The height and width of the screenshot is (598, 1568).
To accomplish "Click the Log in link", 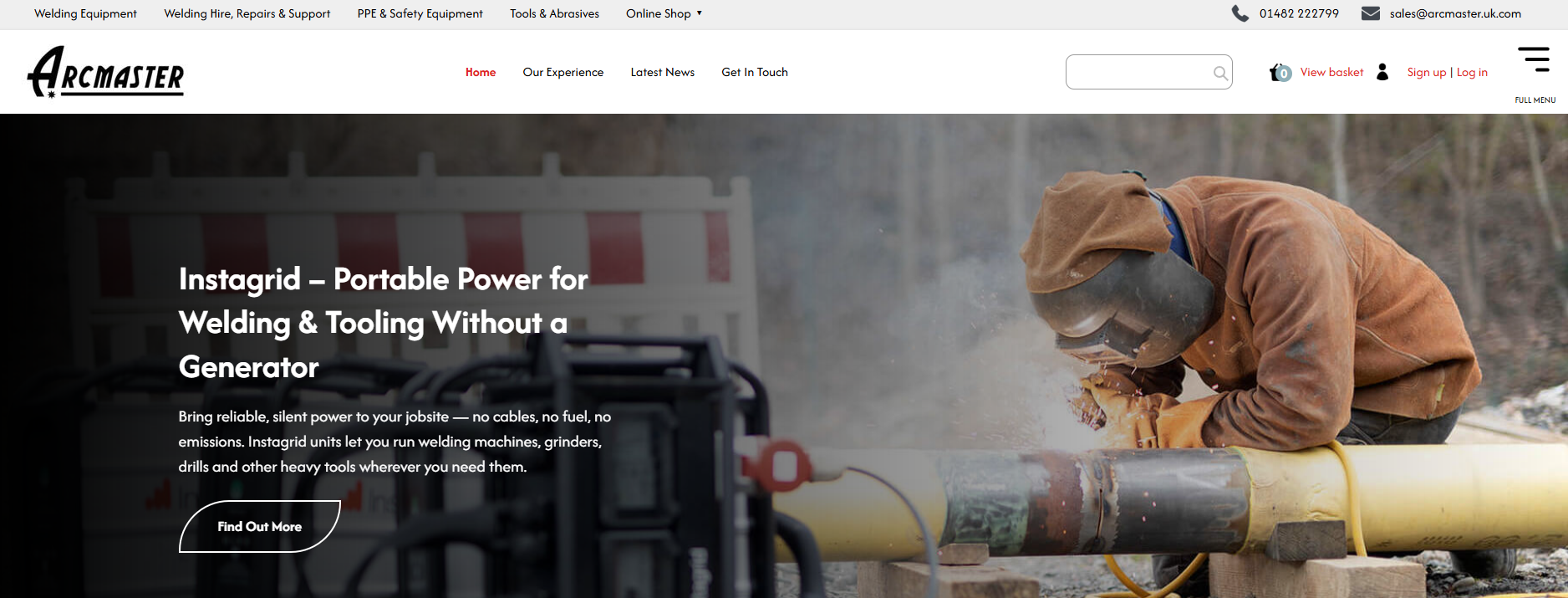I will pyautogui.click(x=1472, y=72).
